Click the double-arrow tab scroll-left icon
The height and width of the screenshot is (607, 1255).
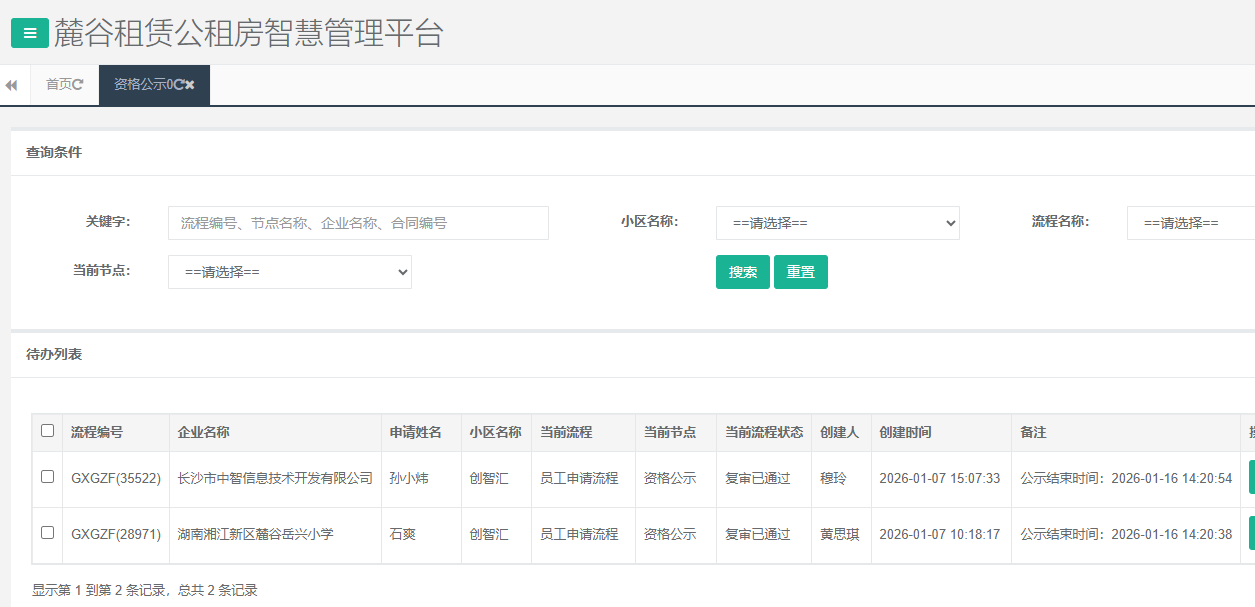(x=12, y=86)
